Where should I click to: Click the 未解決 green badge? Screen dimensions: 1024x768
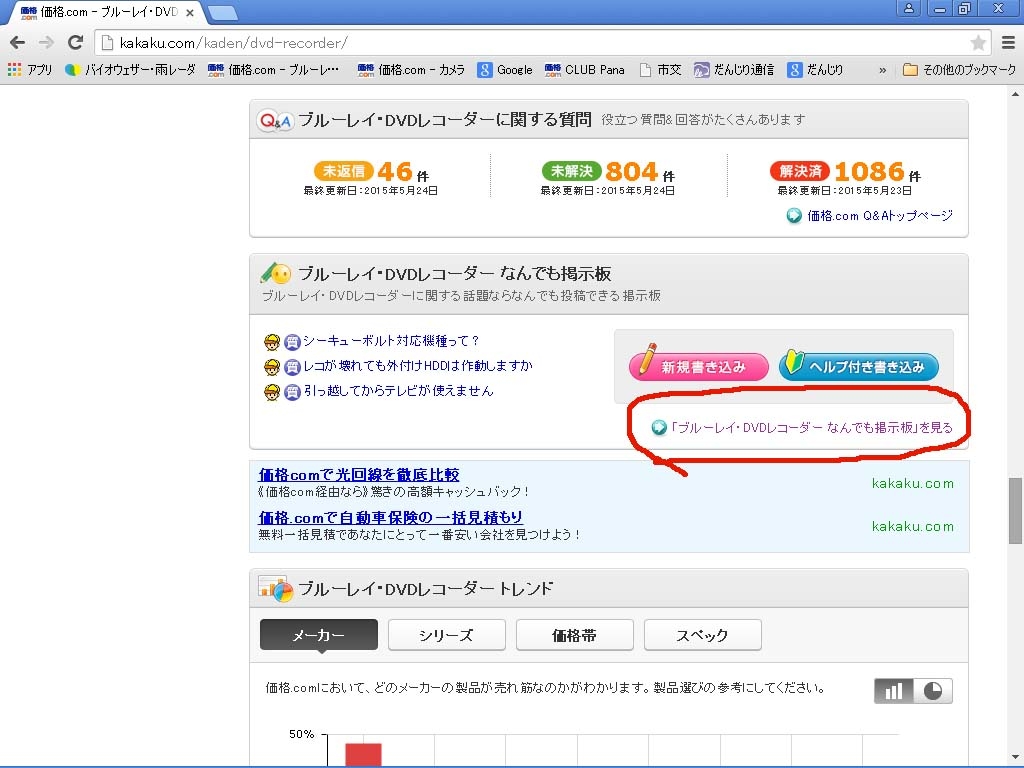[x=571, y=171]
